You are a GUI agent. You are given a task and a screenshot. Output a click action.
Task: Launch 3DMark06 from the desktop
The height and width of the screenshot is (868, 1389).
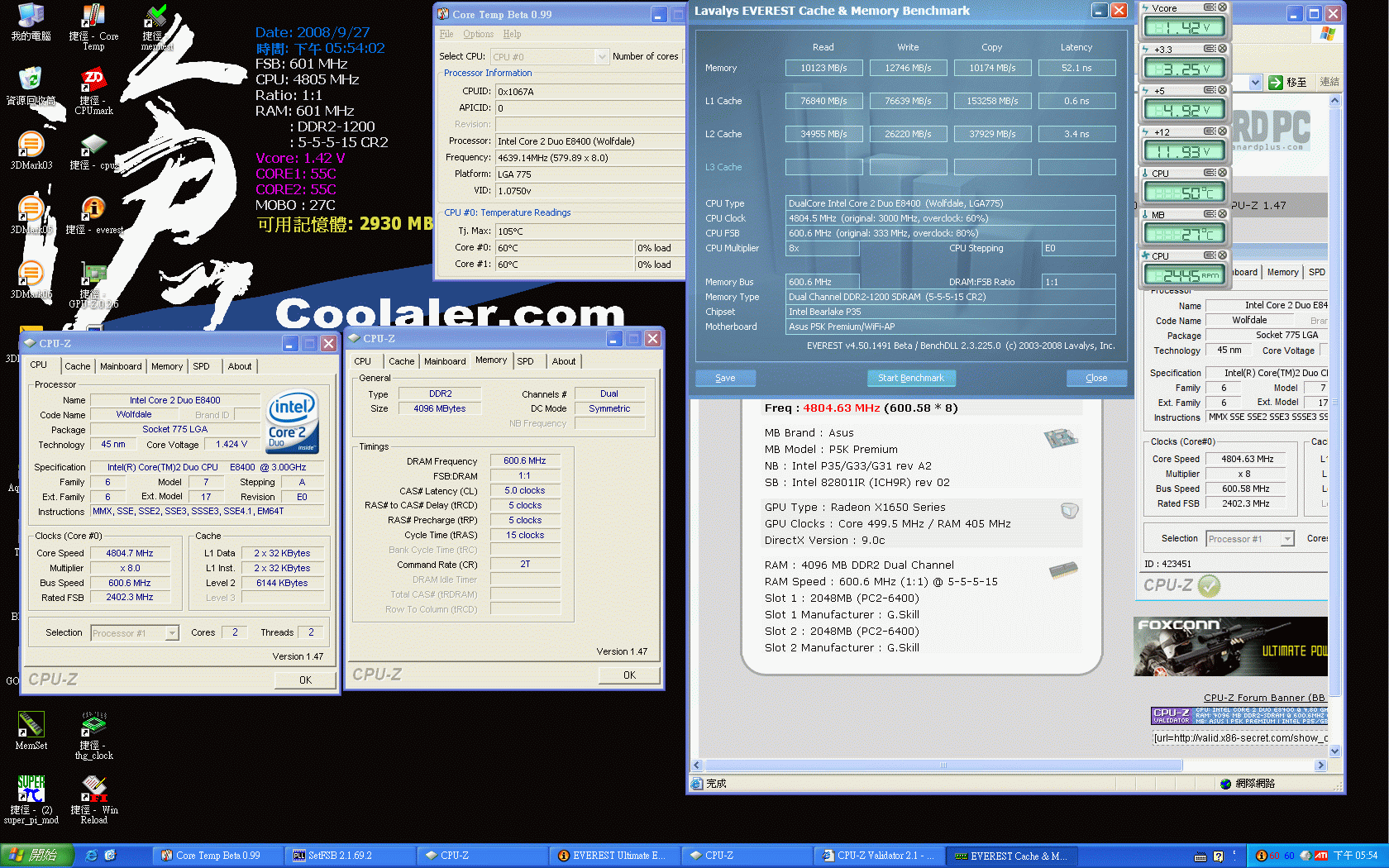[31, 279]
